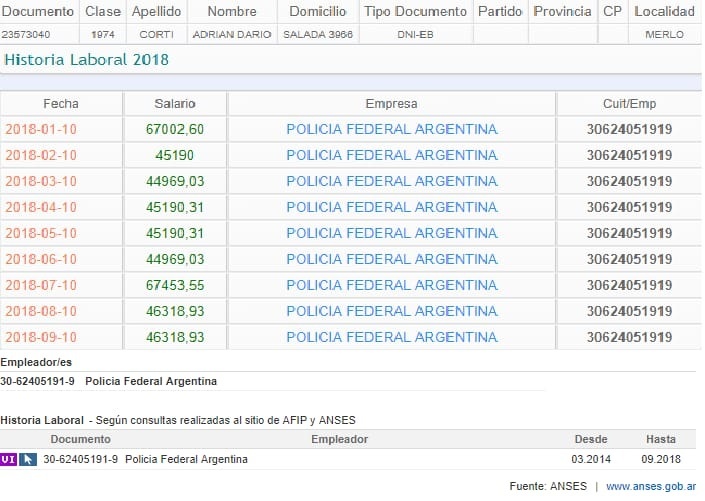The width and height of the screenshot is (705, 501).
Task: Open Policia Federal Argentina link for 2018-05-10
Action: (392, 233)
